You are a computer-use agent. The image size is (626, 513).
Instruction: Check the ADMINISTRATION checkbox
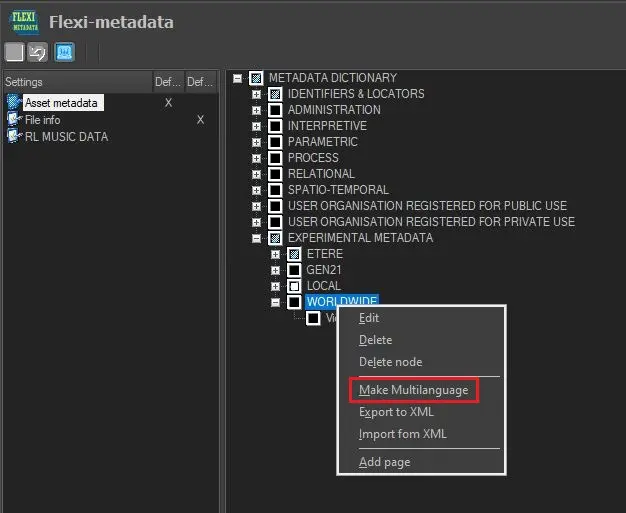(x=275, y=110)
